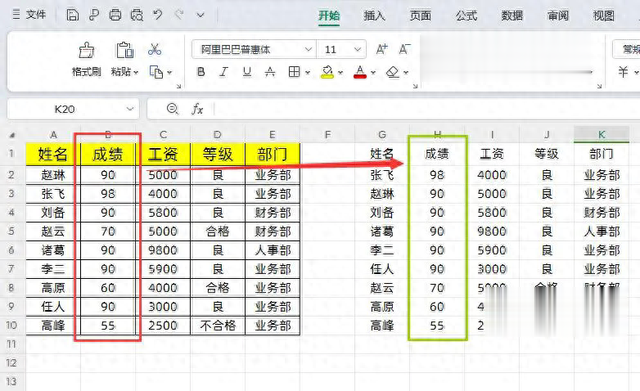
Task: Click cell H2 containing 98
Action: pos(437,175)
